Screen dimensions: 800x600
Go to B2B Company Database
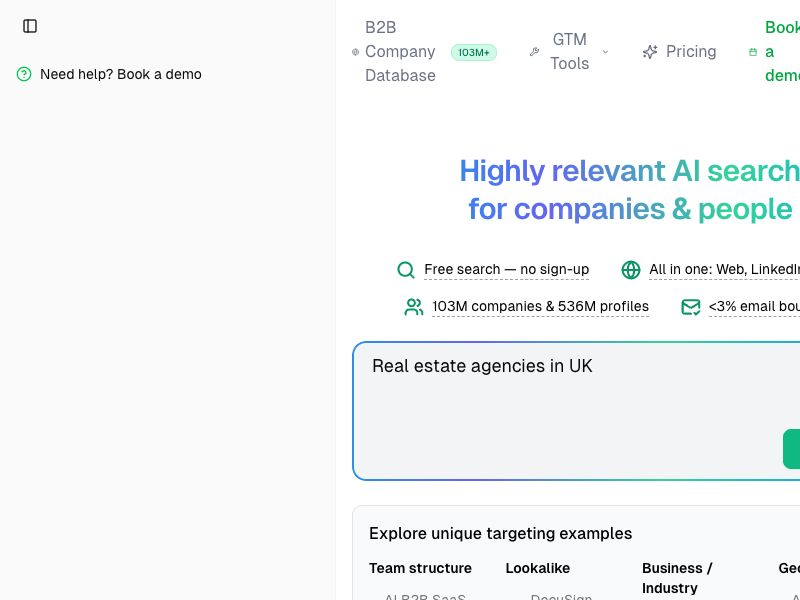point(400,52)
